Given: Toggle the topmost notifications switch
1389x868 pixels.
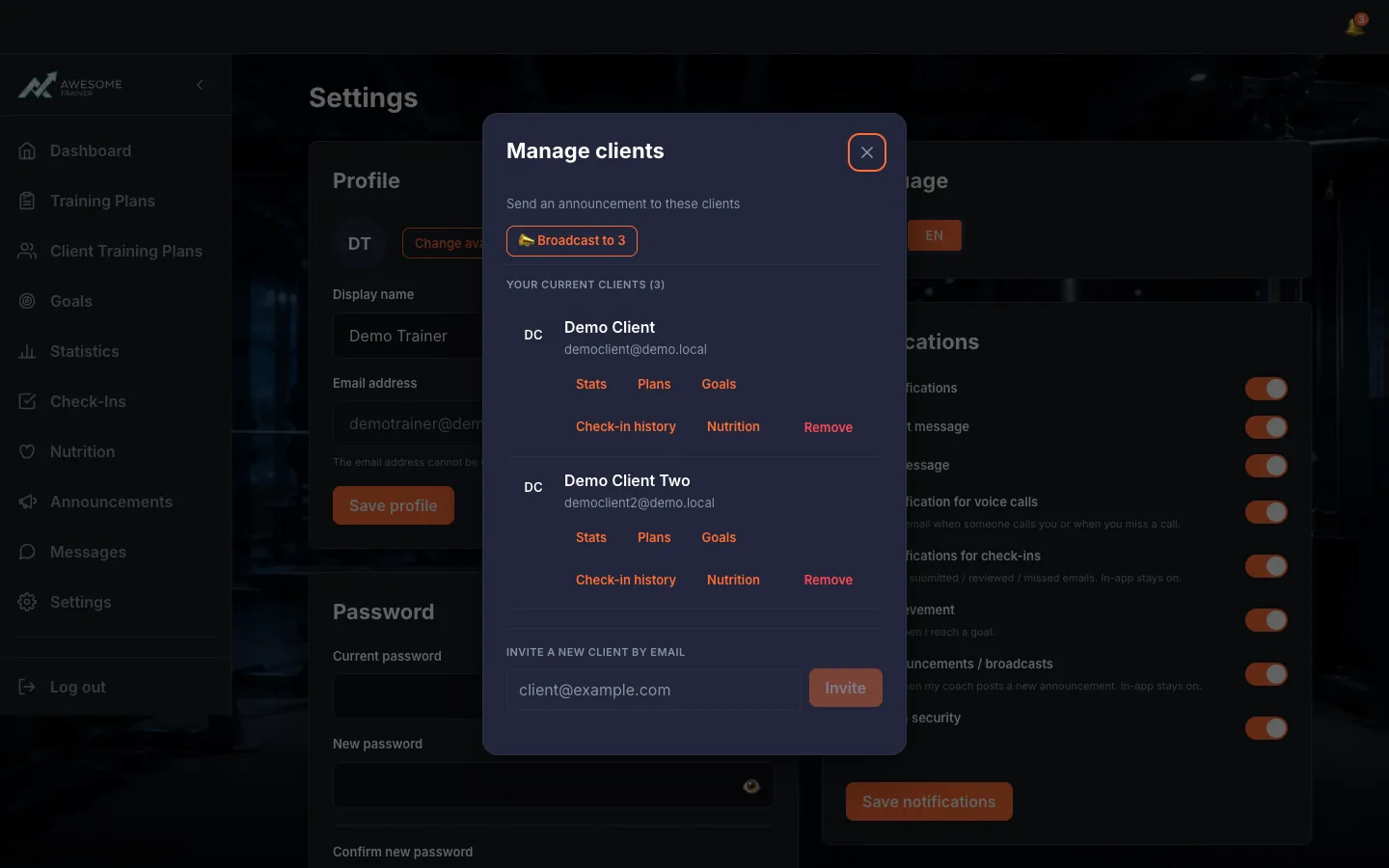Looking at the screenshot, I should 1266,389.
